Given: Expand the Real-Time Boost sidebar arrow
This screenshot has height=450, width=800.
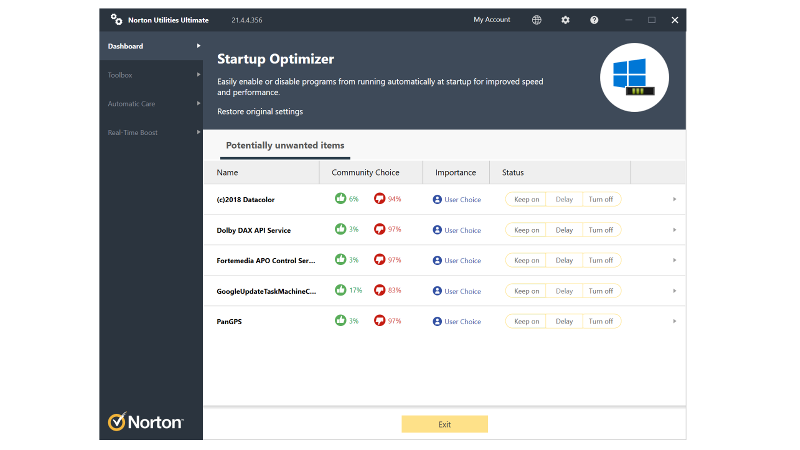Looking at the screenshot, I should click(198, 132).
